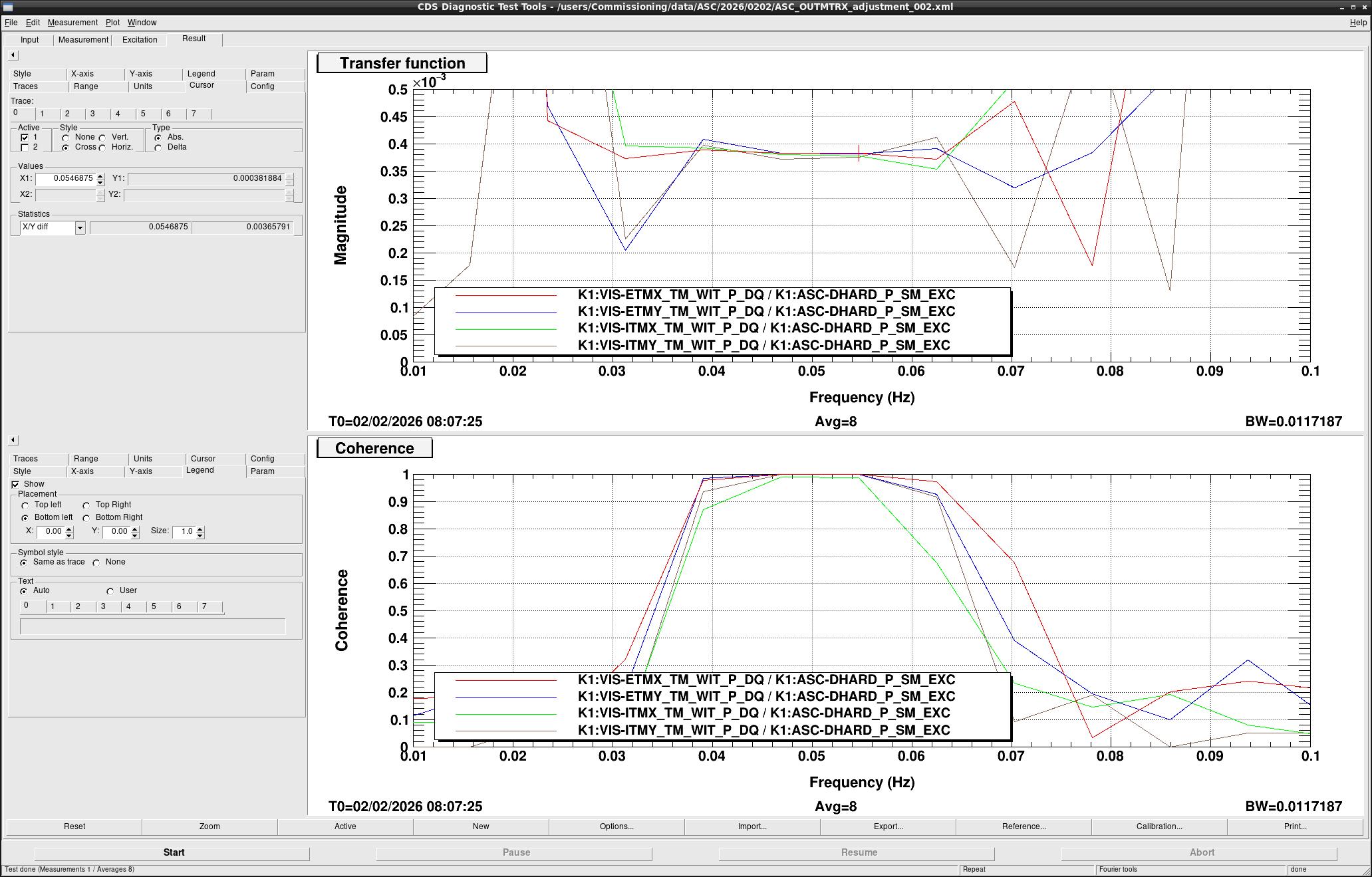Uncheck the legend Show checkbox
This screenshot has width=1372, height=877.
point(15,485)
